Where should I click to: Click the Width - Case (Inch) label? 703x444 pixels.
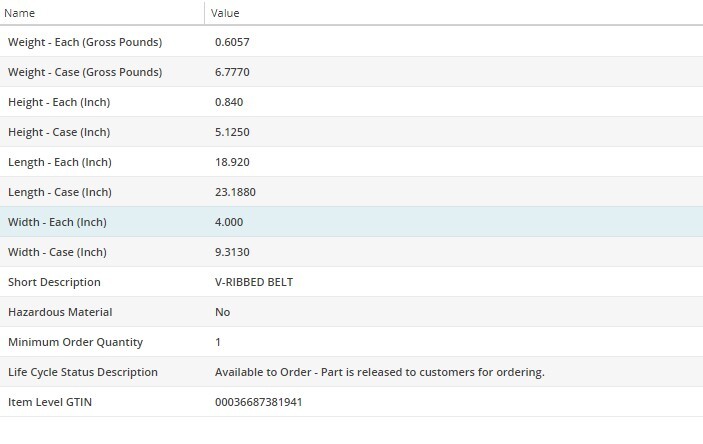[57, 252]
